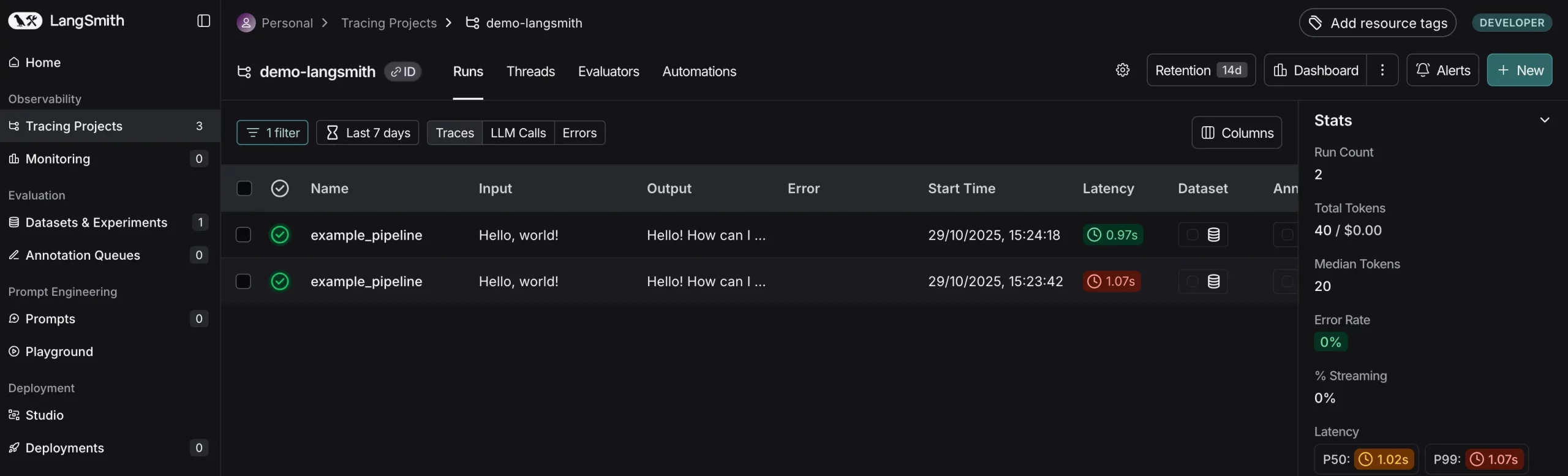Check the 15:24:18 run checkbox
This screenshot has width=1568, height=476.
[x=243, y=235]
